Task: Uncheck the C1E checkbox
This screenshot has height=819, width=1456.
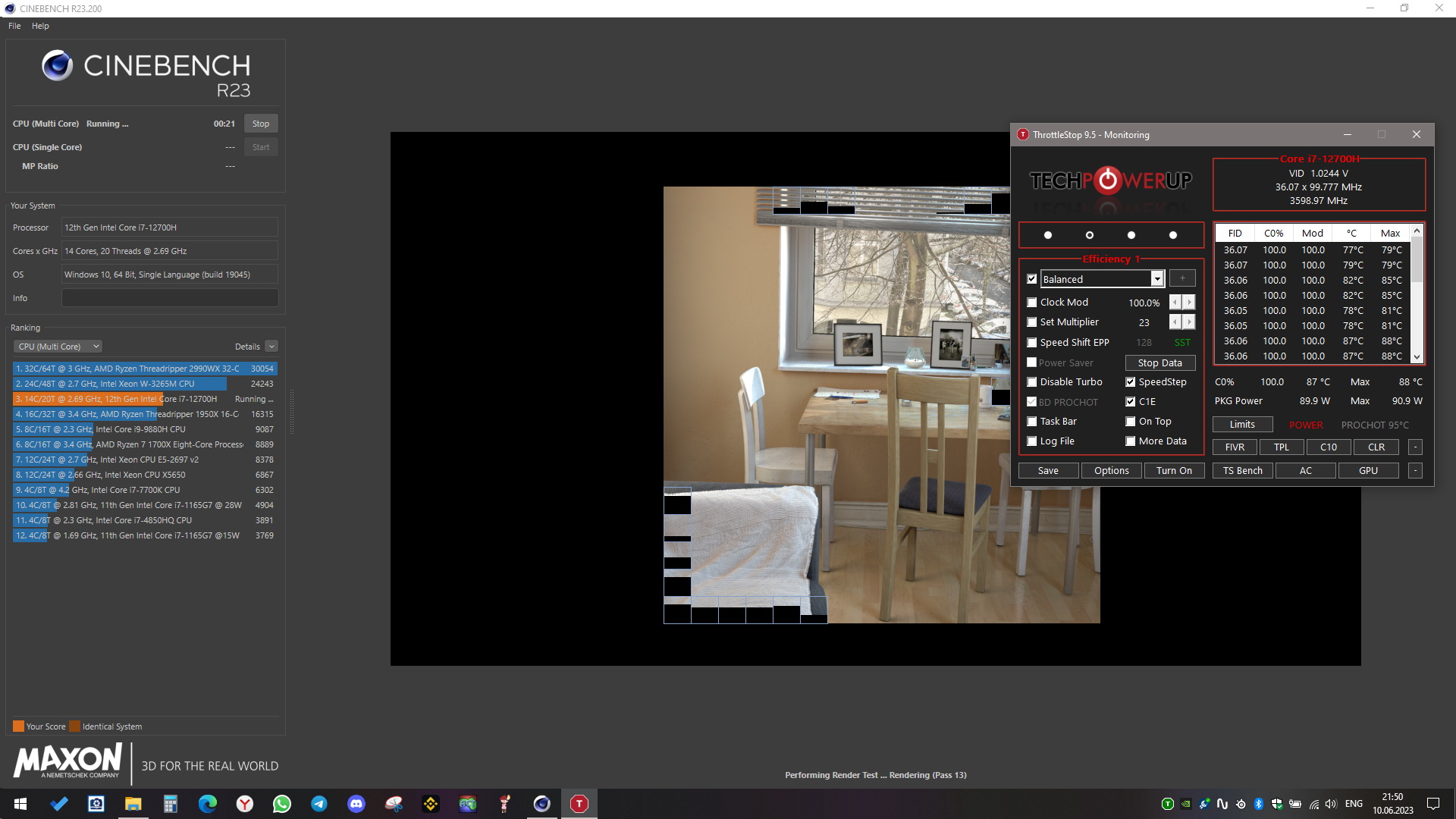Action: click(1130, 402)
